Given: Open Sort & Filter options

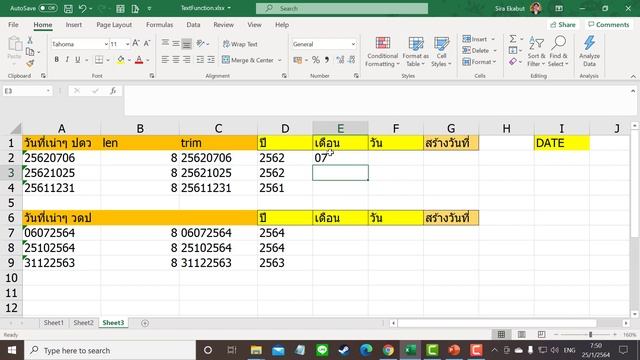Looking at the screenshot, I should coord(536,51).
